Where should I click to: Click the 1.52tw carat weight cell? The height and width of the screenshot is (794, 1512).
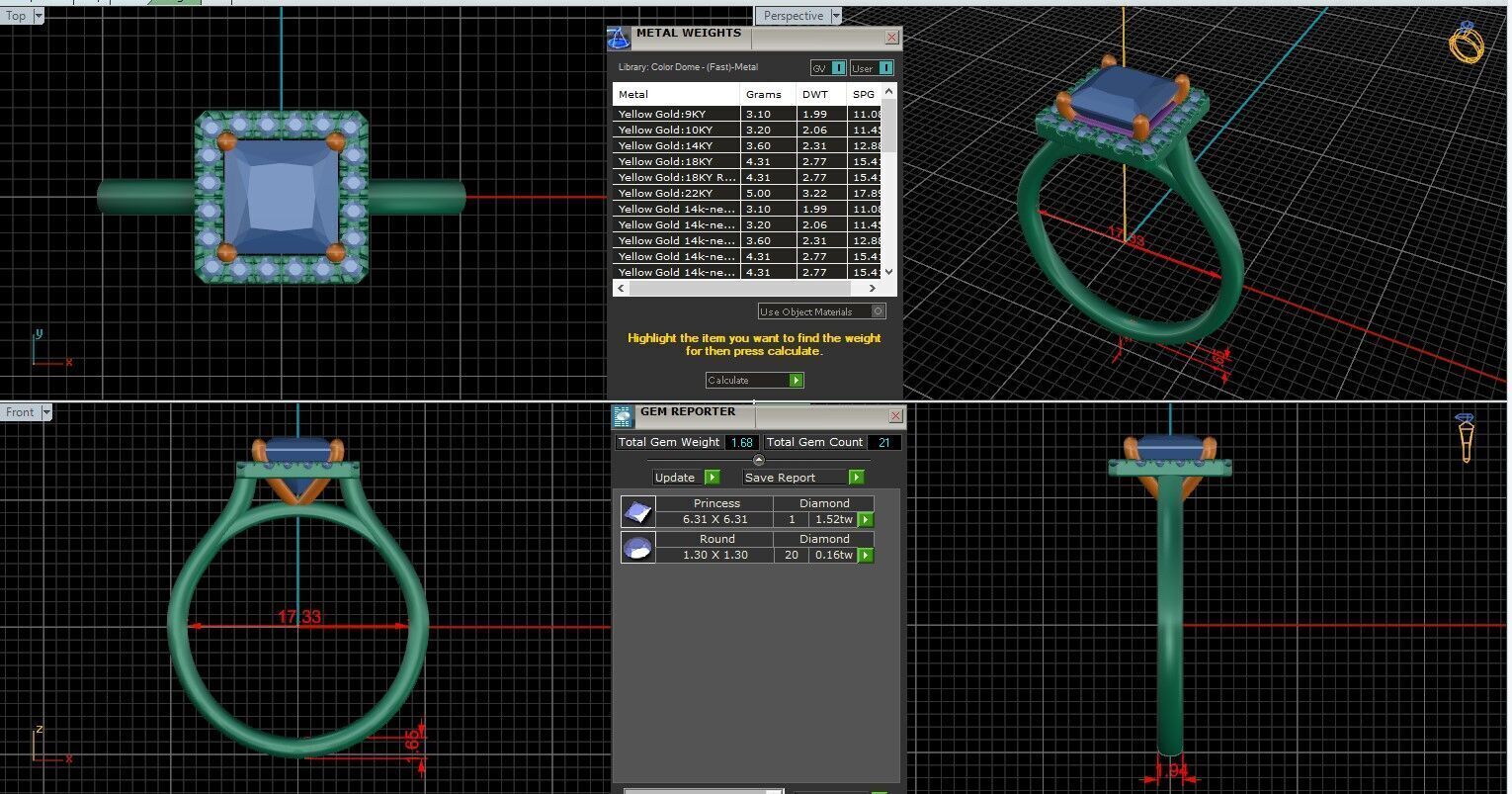[834, 520]
